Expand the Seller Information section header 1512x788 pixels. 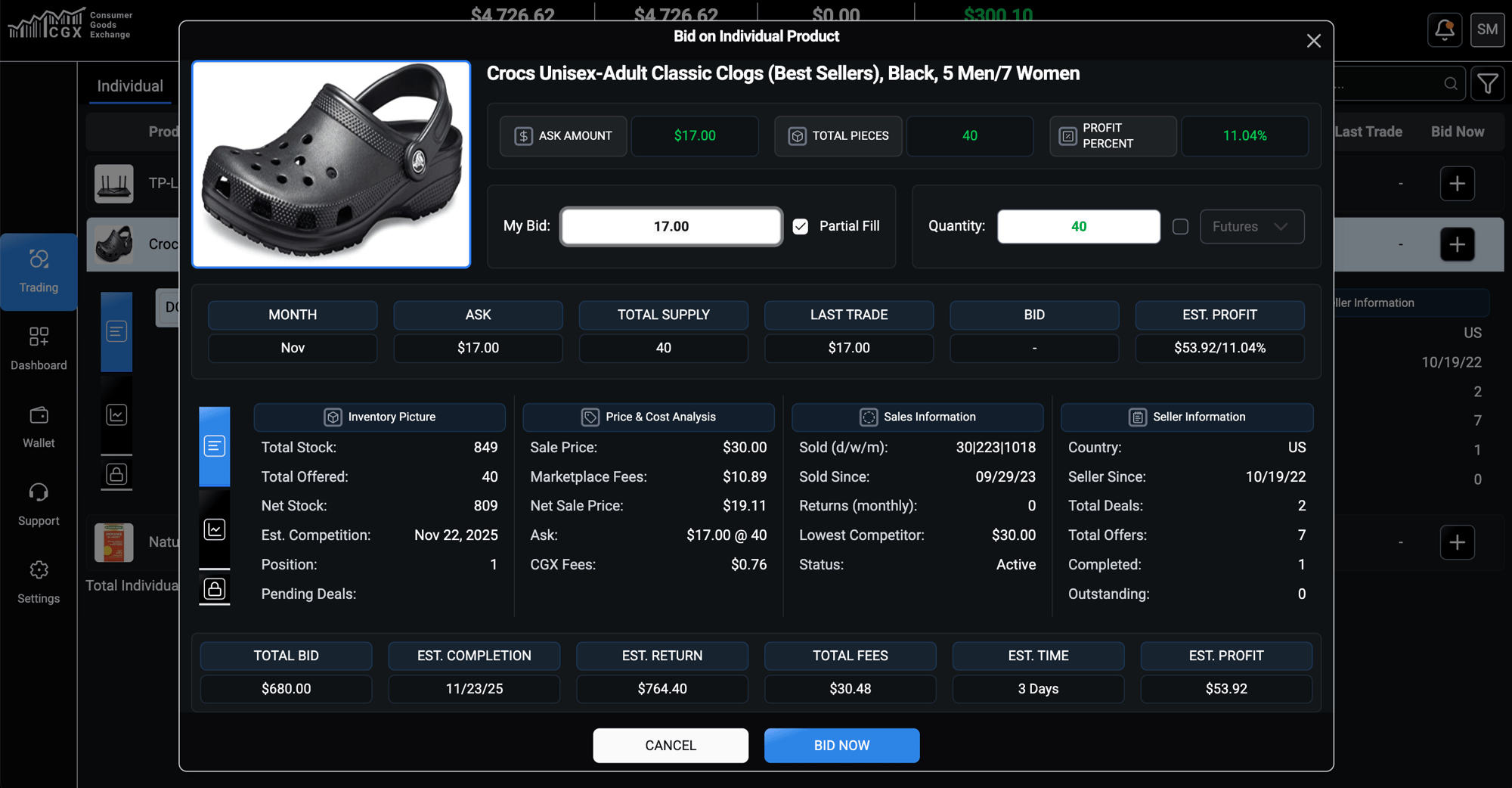pyautogui.click(x=1186, y=417)
